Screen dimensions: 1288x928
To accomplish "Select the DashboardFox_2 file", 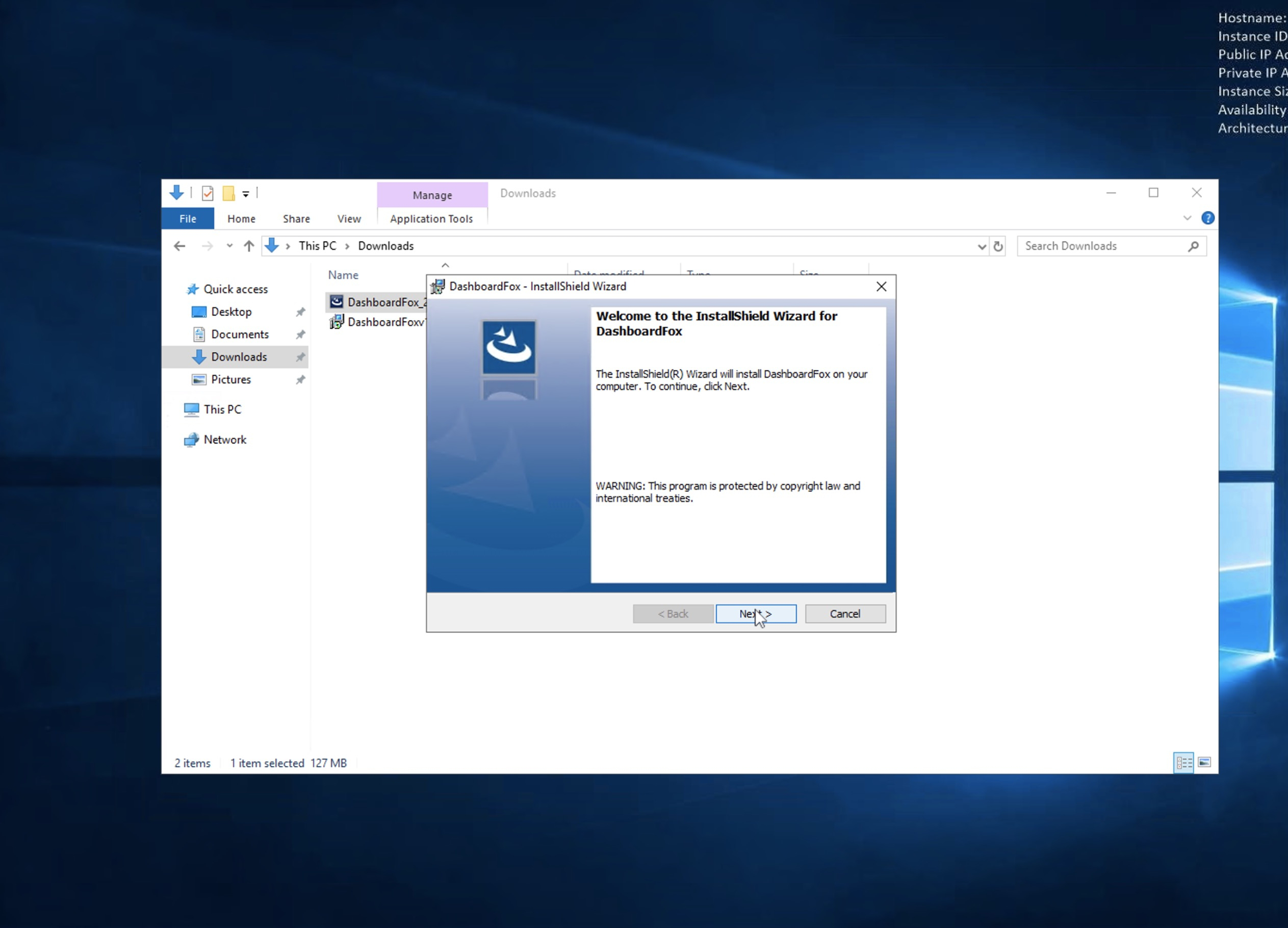I will pyautogui.click(x=376, y=302).
